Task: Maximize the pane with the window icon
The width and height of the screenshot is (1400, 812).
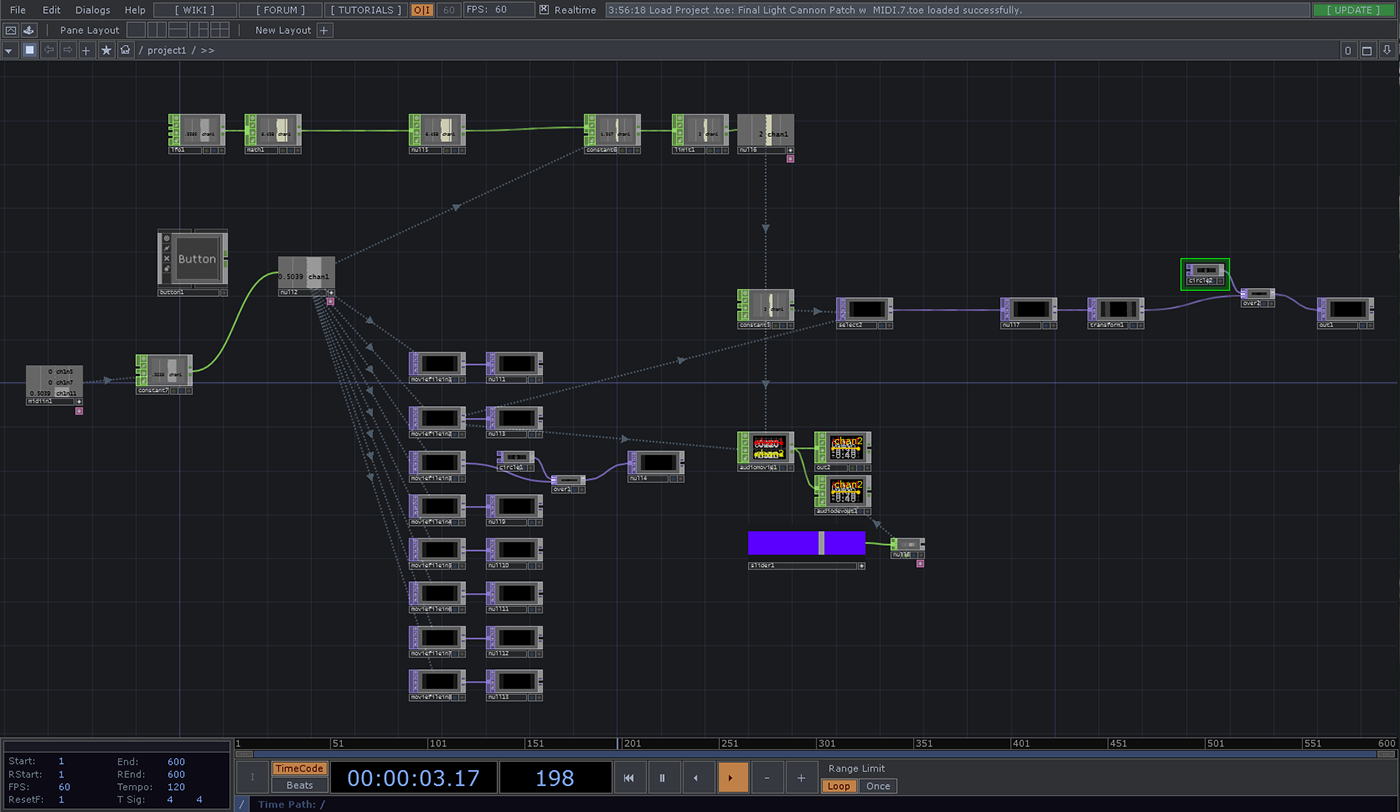Action: [x=1367, y=50]
